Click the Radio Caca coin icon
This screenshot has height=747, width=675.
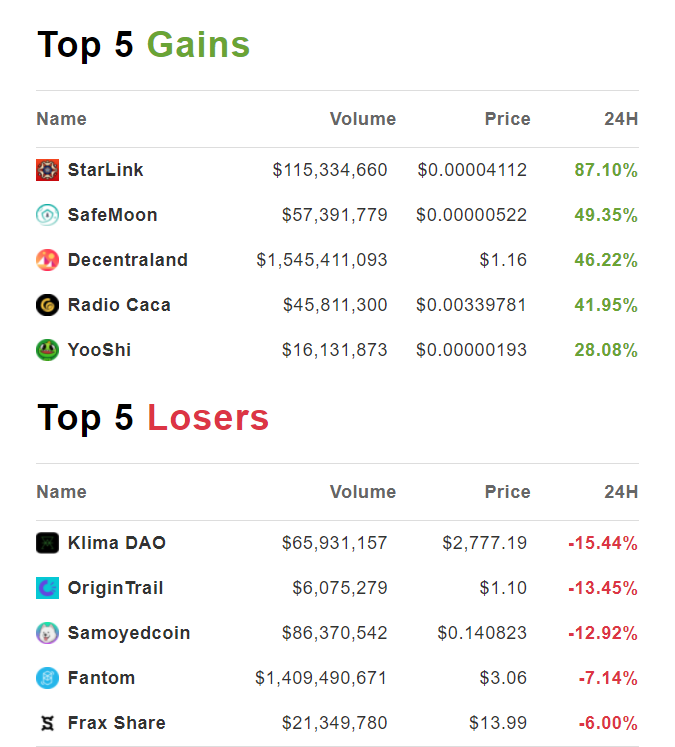click(47, 305)
